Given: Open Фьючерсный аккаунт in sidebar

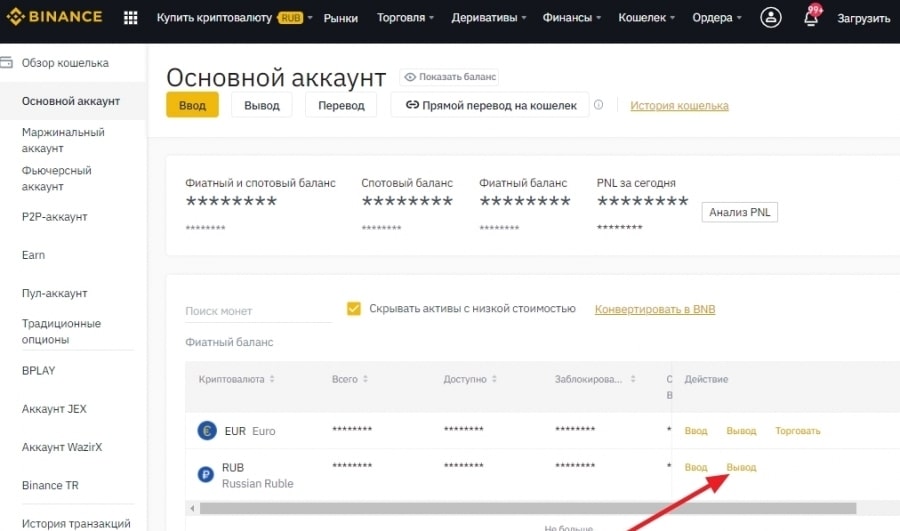Looking at the screenshot, I should click(56, 179).
